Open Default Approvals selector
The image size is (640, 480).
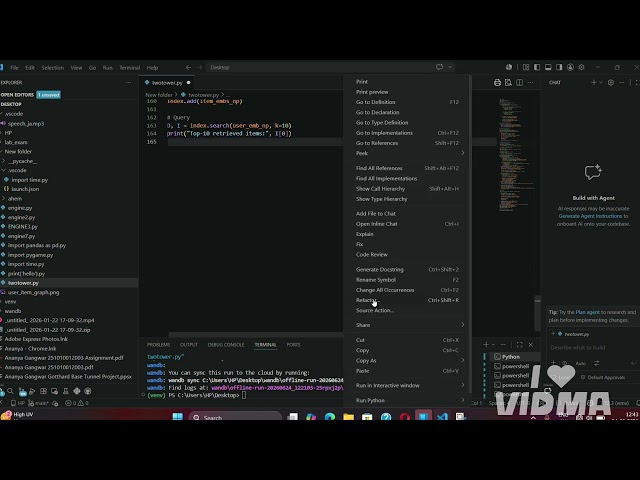click(x=604, y=378)
